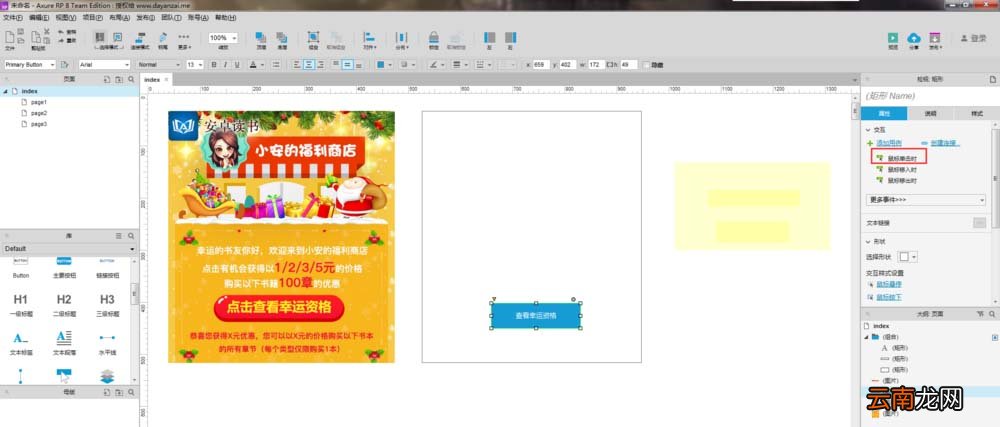1000x427 pixels.
Task: Click the cut scissors icon
Action: [47, 31]
